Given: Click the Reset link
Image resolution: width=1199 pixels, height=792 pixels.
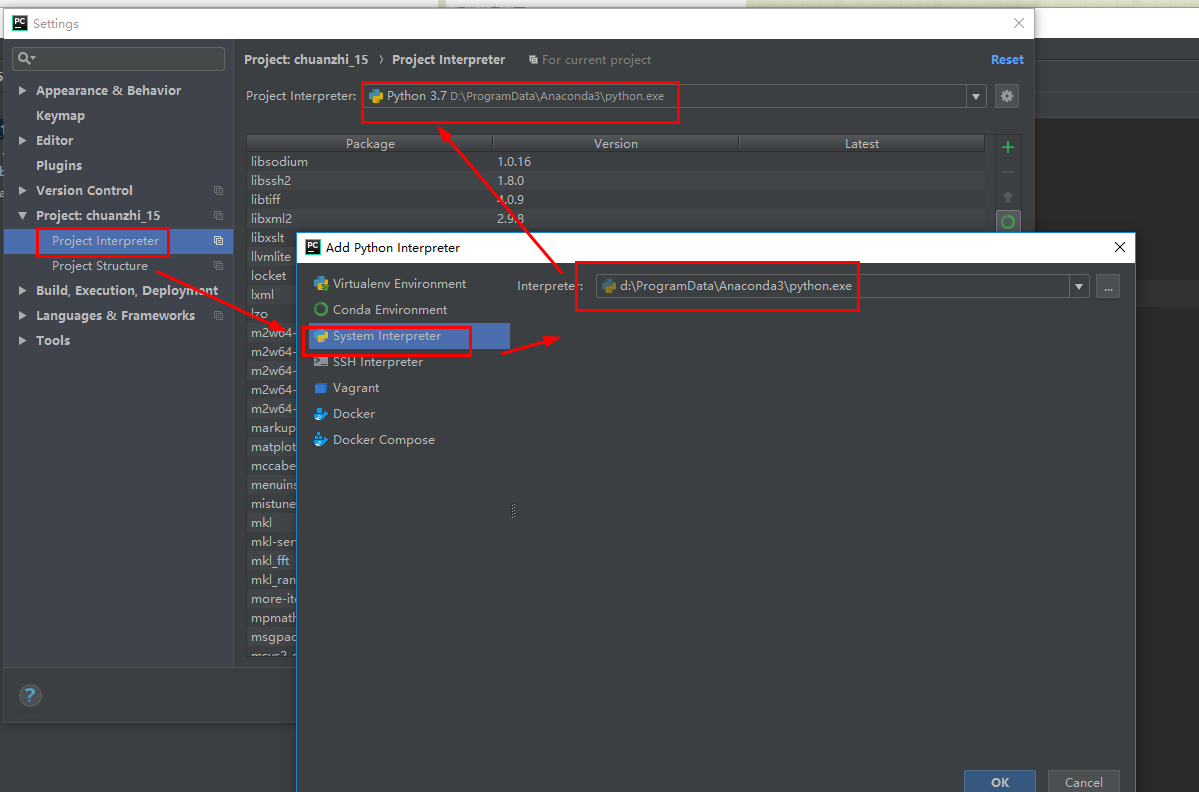Looking at the screenshot, I should click(x=1007, y=60).
